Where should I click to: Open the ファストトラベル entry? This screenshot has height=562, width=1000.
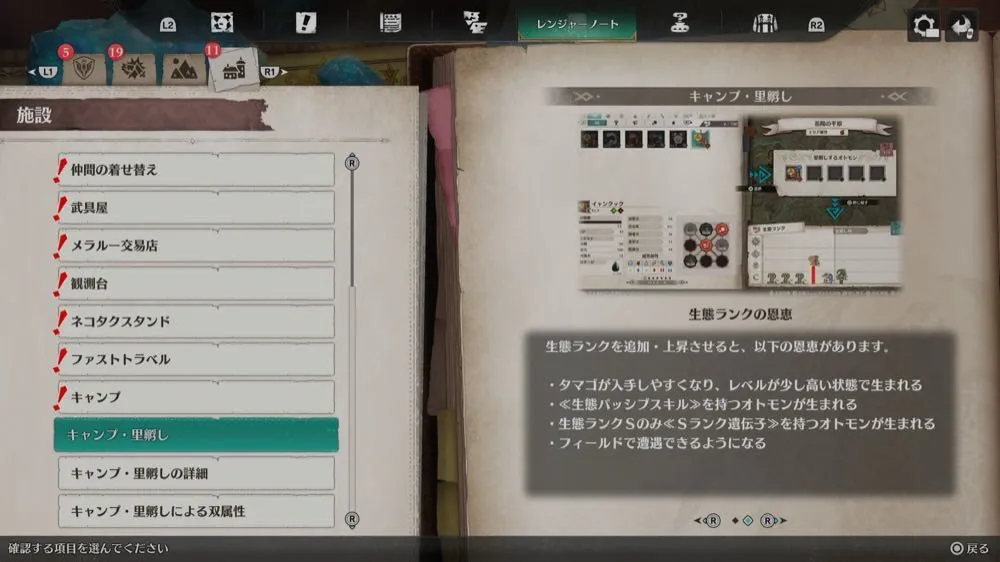click(x=196, y=359)
